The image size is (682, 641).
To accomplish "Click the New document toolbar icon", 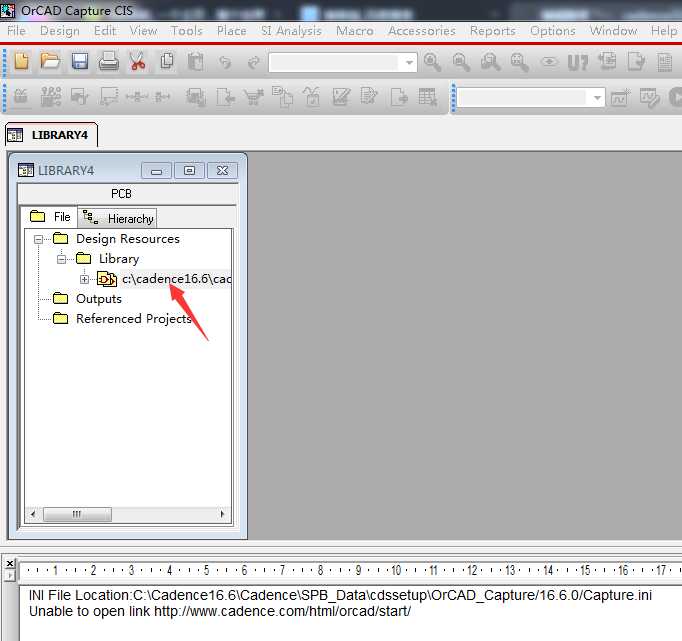I will 21,61.
